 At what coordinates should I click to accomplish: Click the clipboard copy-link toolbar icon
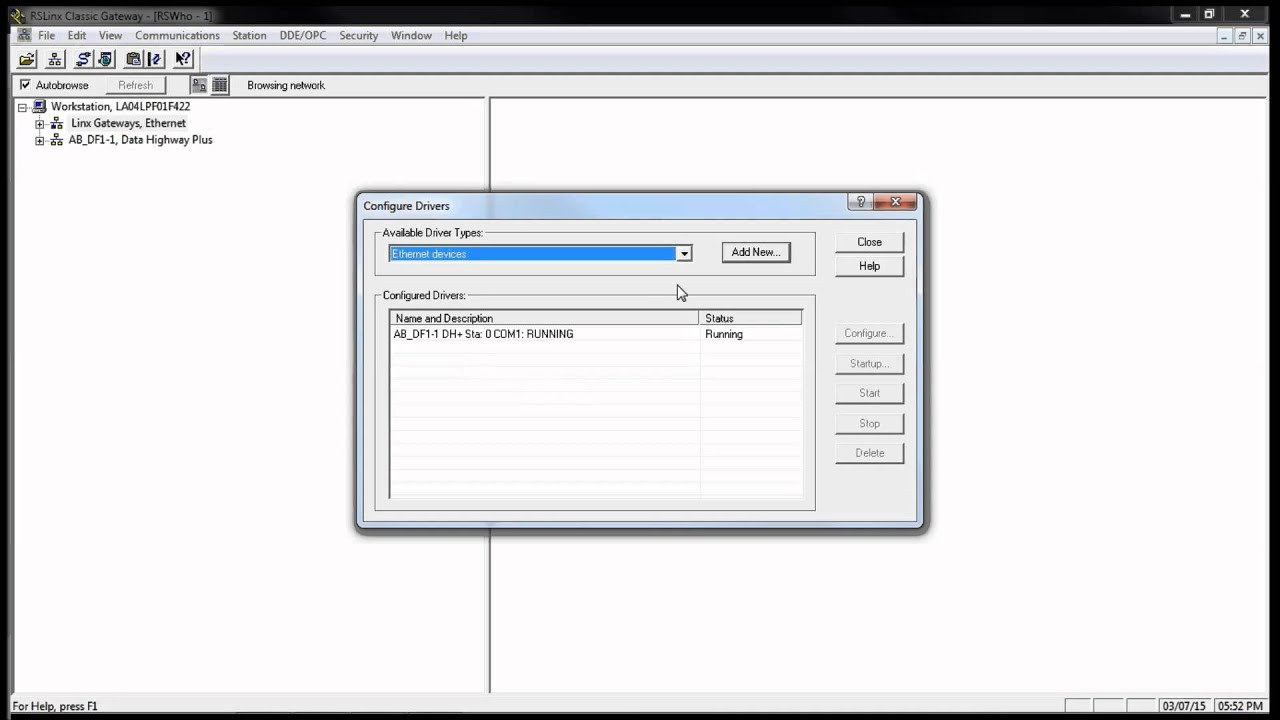click(x=133, y=59)
